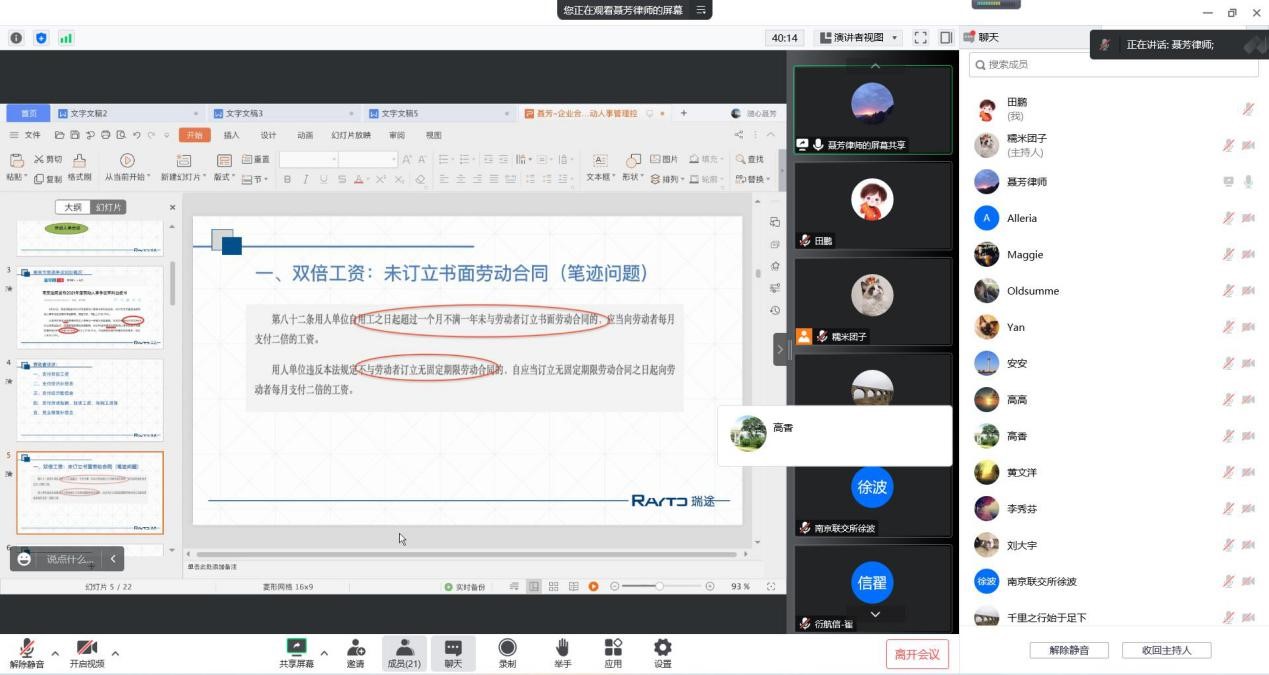Screen dimensions: 1269x675
Task: Switch to the 插入 ribbon tab
Action: point(231,135)
